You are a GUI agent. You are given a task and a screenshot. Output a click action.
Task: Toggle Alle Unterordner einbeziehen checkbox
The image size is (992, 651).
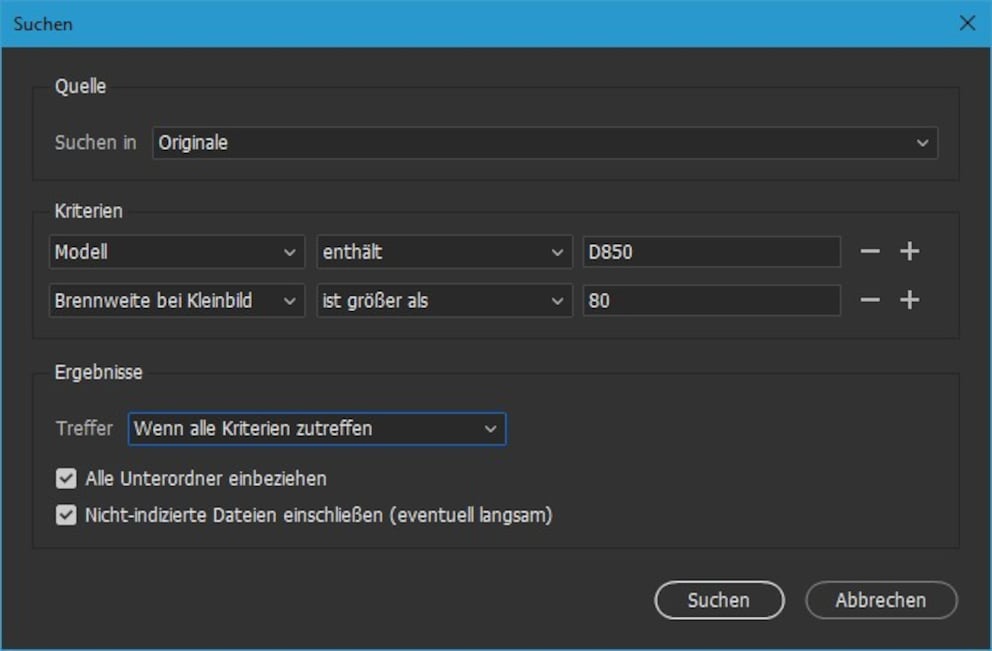point(66,478)
